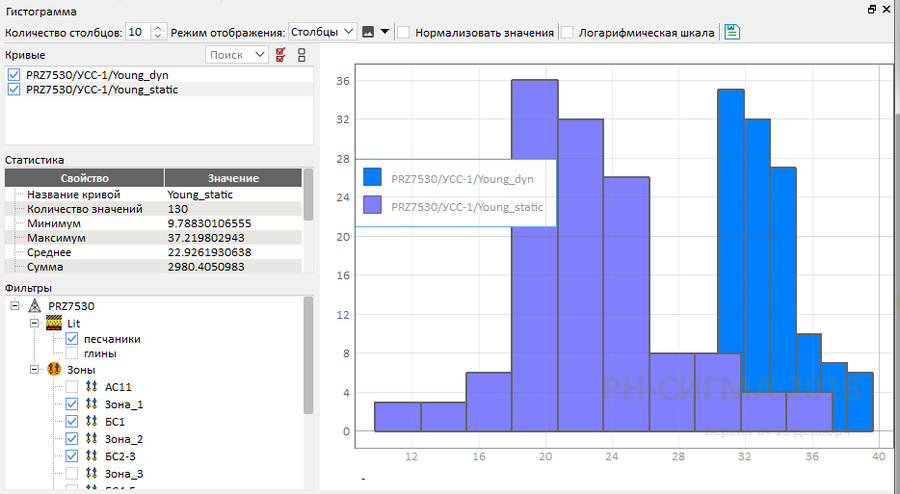Click the Lit lithology icon
Image resolution: width=900 pixels, height=494 pixels.
54,323
